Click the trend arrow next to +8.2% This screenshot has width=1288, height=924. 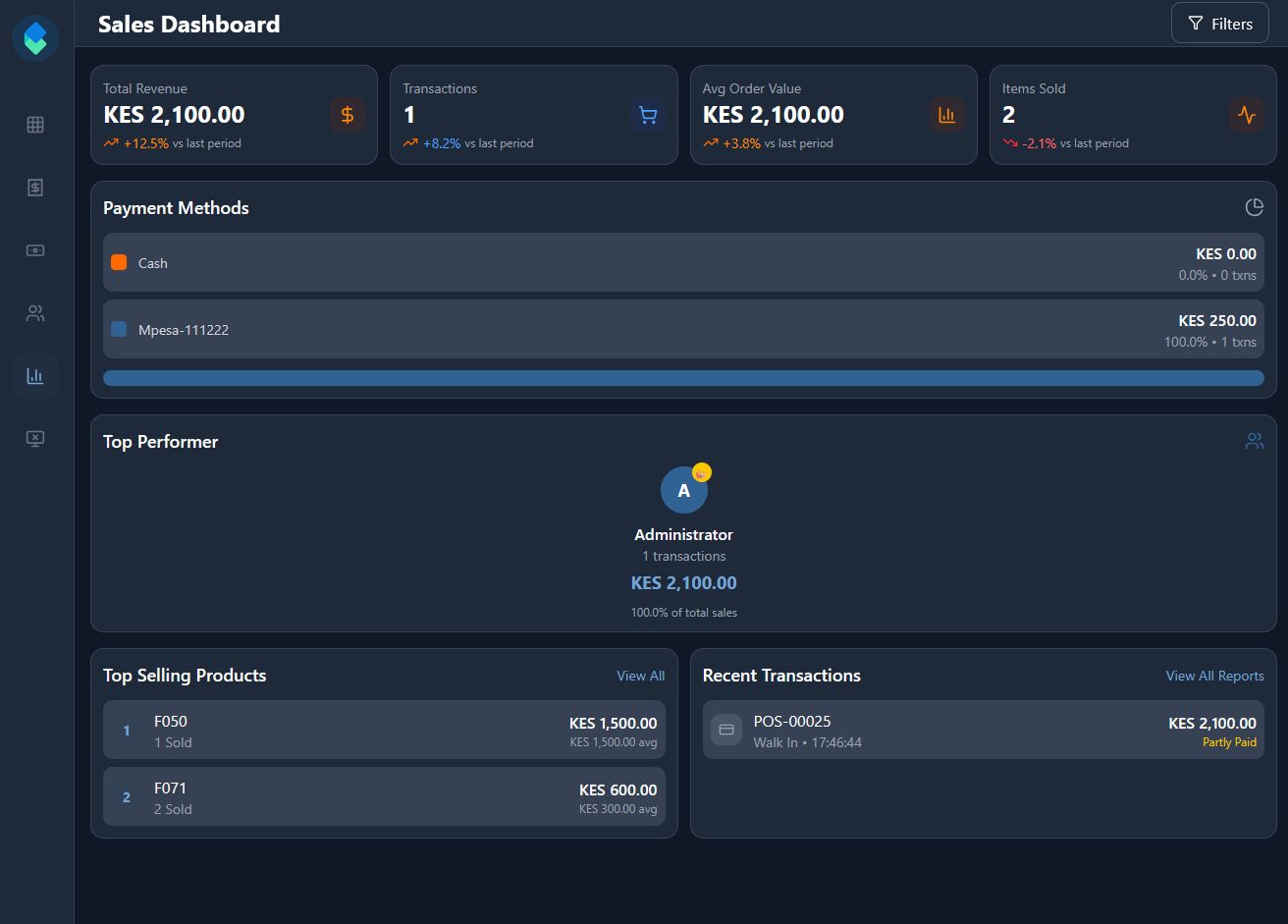point(410,143)
